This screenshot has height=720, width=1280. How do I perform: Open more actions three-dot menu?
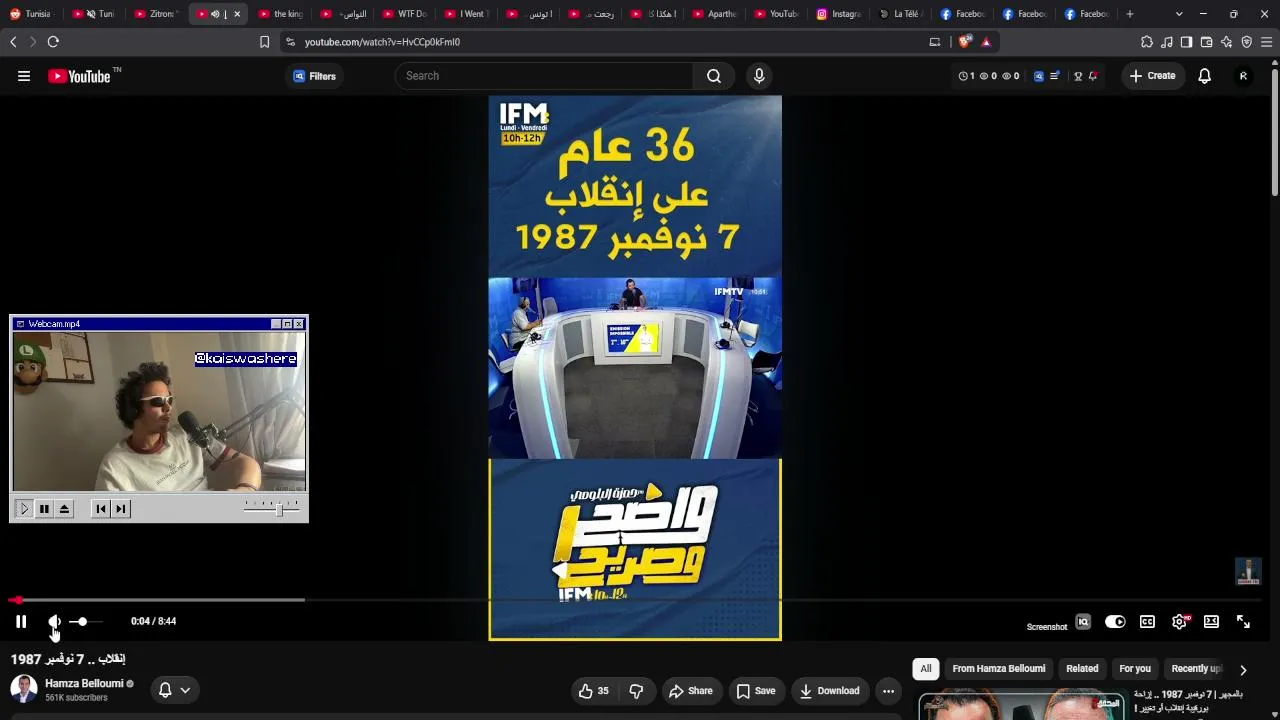click(888, 691)
